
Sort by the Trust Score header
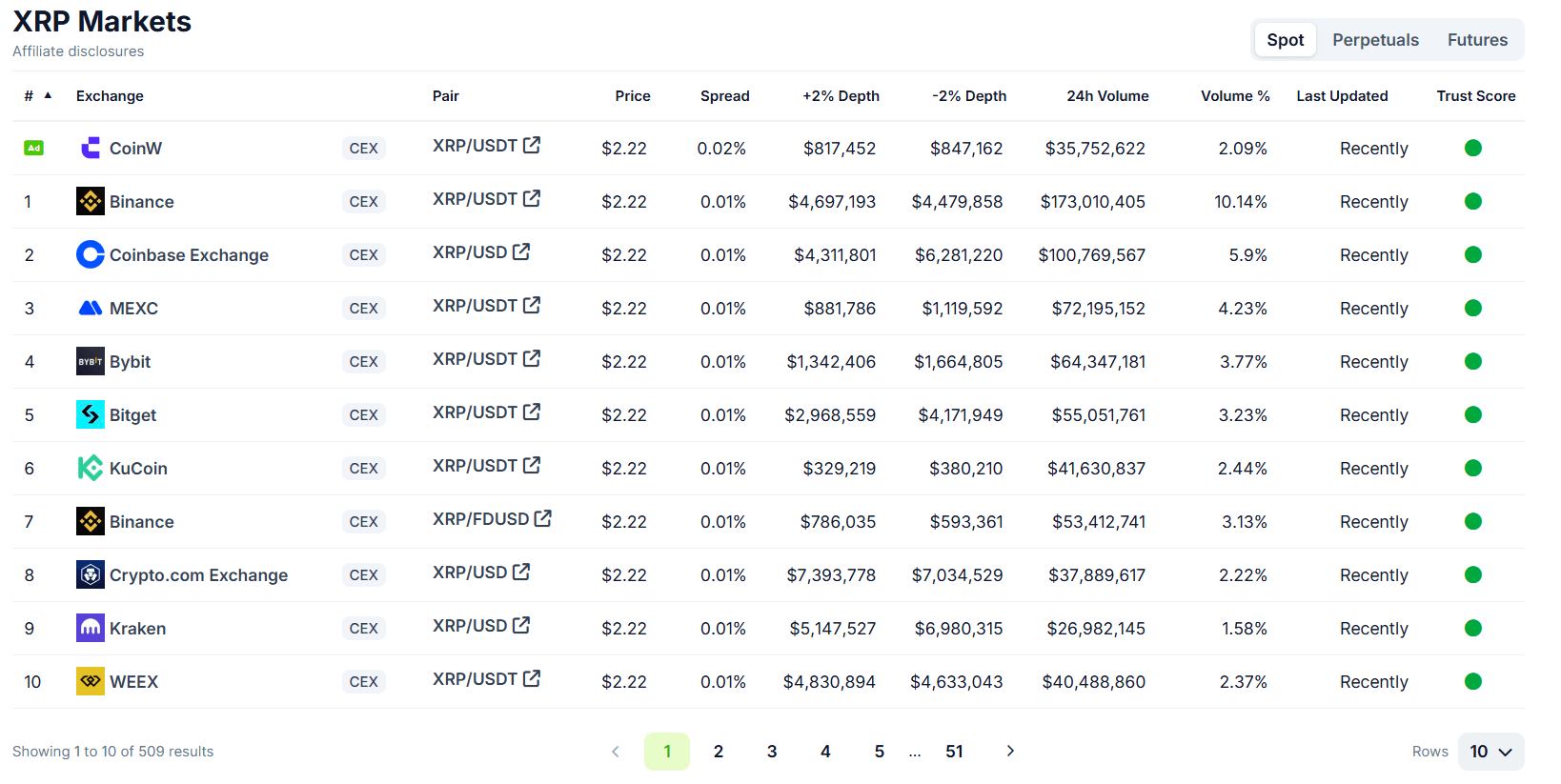(x=1476, y=96)
